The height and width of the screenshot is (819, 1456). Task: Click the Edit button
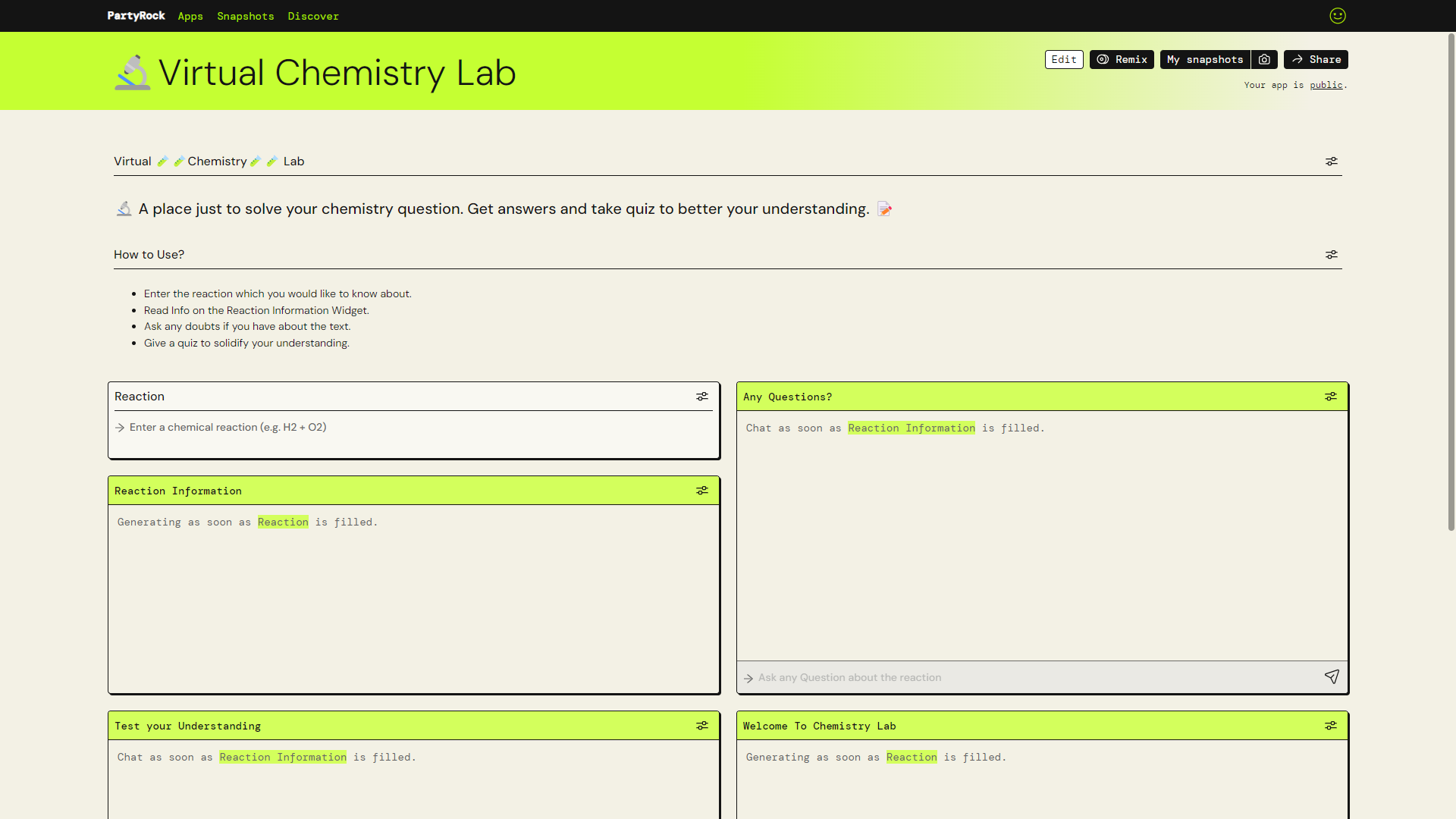point(1064,59)
